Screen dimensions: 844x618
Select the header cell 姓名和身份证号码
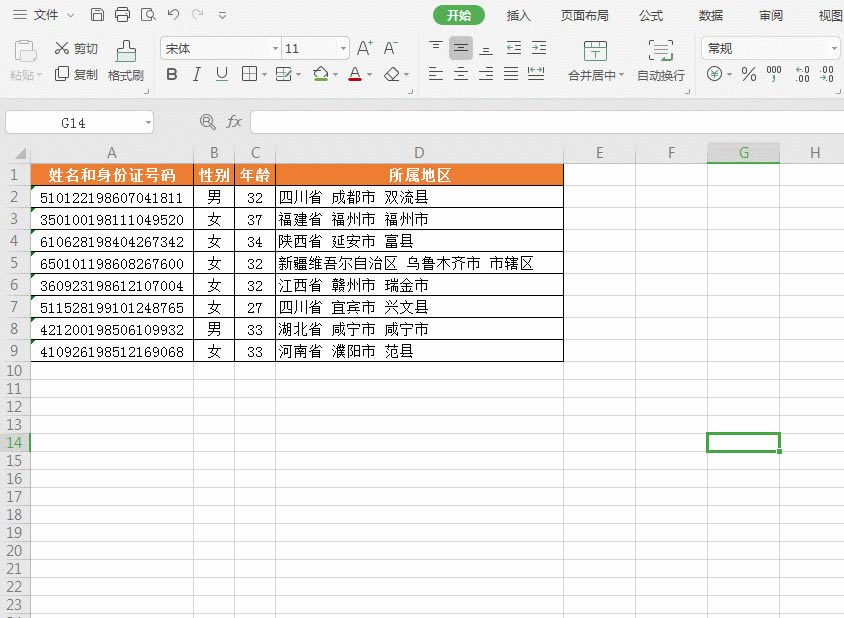(112, 175)
